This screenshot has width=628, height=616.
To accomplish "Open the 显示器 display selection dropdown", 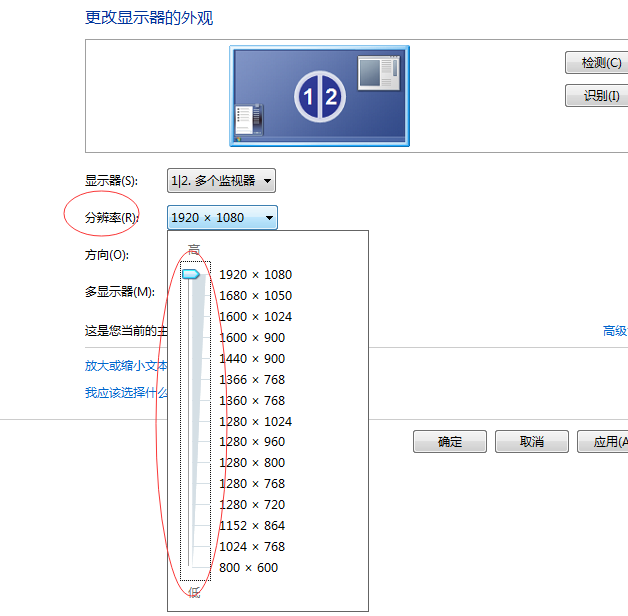I will [221, 181].
